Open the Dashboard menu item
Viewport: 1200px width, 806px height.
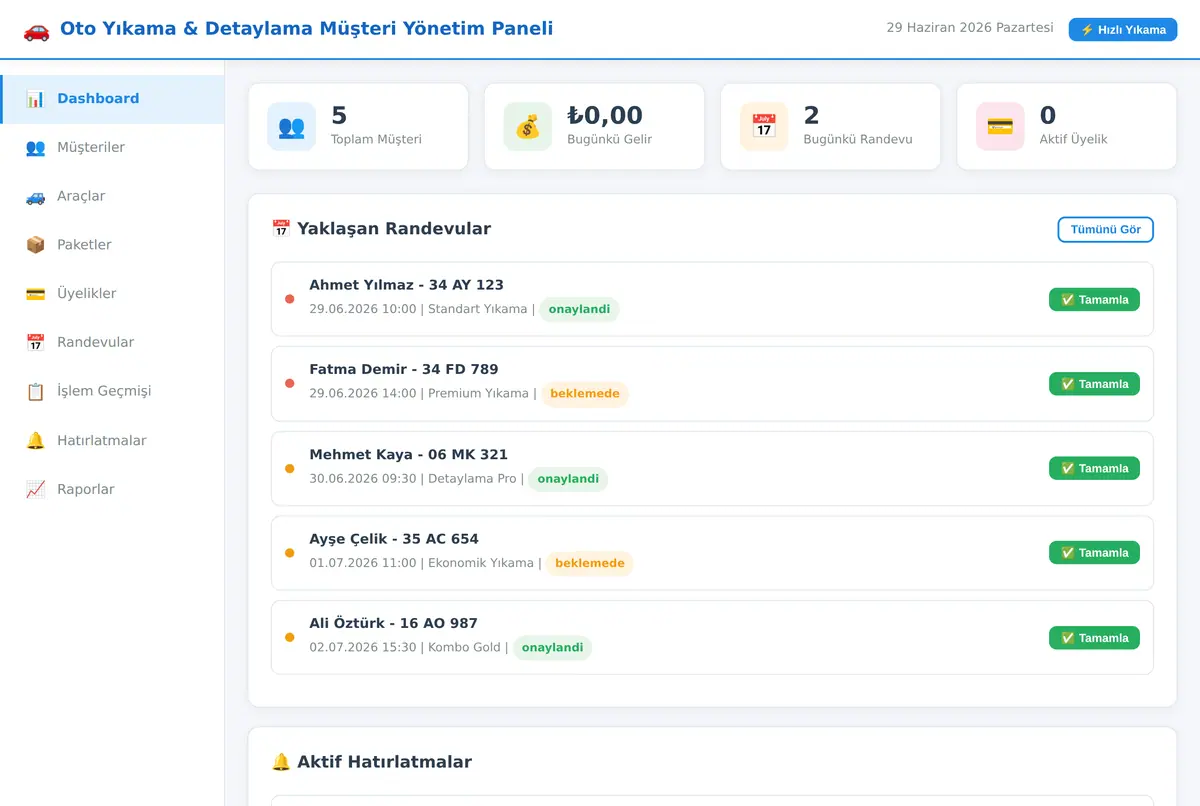tap(112, 99)
